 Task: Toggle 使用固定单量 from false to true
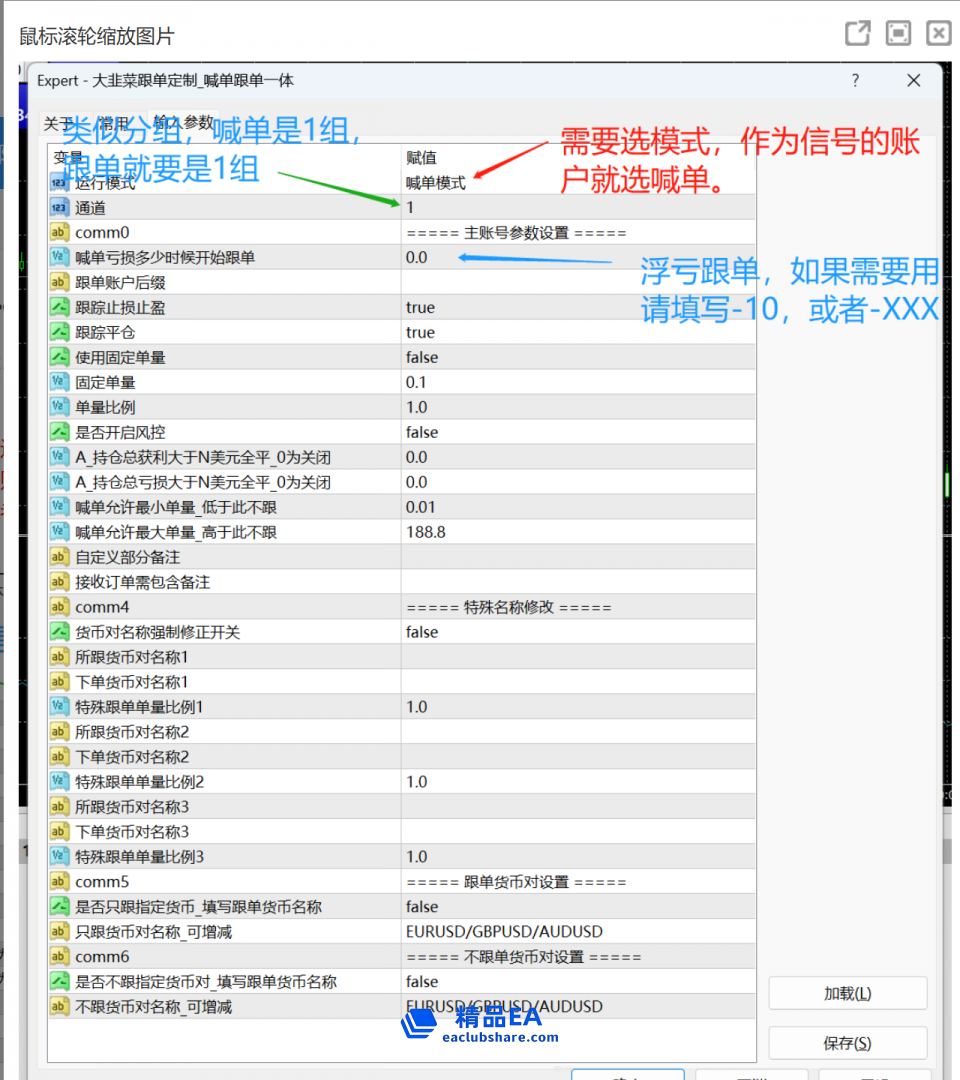point(500,357)
